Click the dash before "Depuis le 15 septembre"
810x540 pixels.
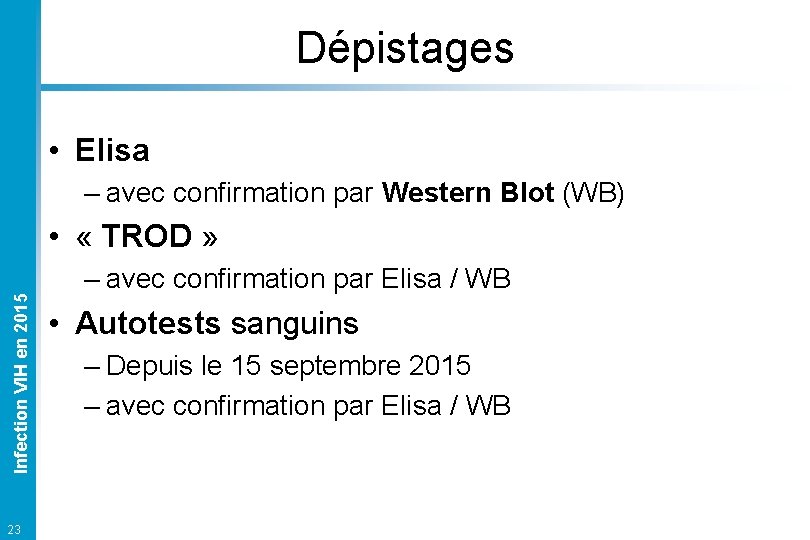click(92, 366)
